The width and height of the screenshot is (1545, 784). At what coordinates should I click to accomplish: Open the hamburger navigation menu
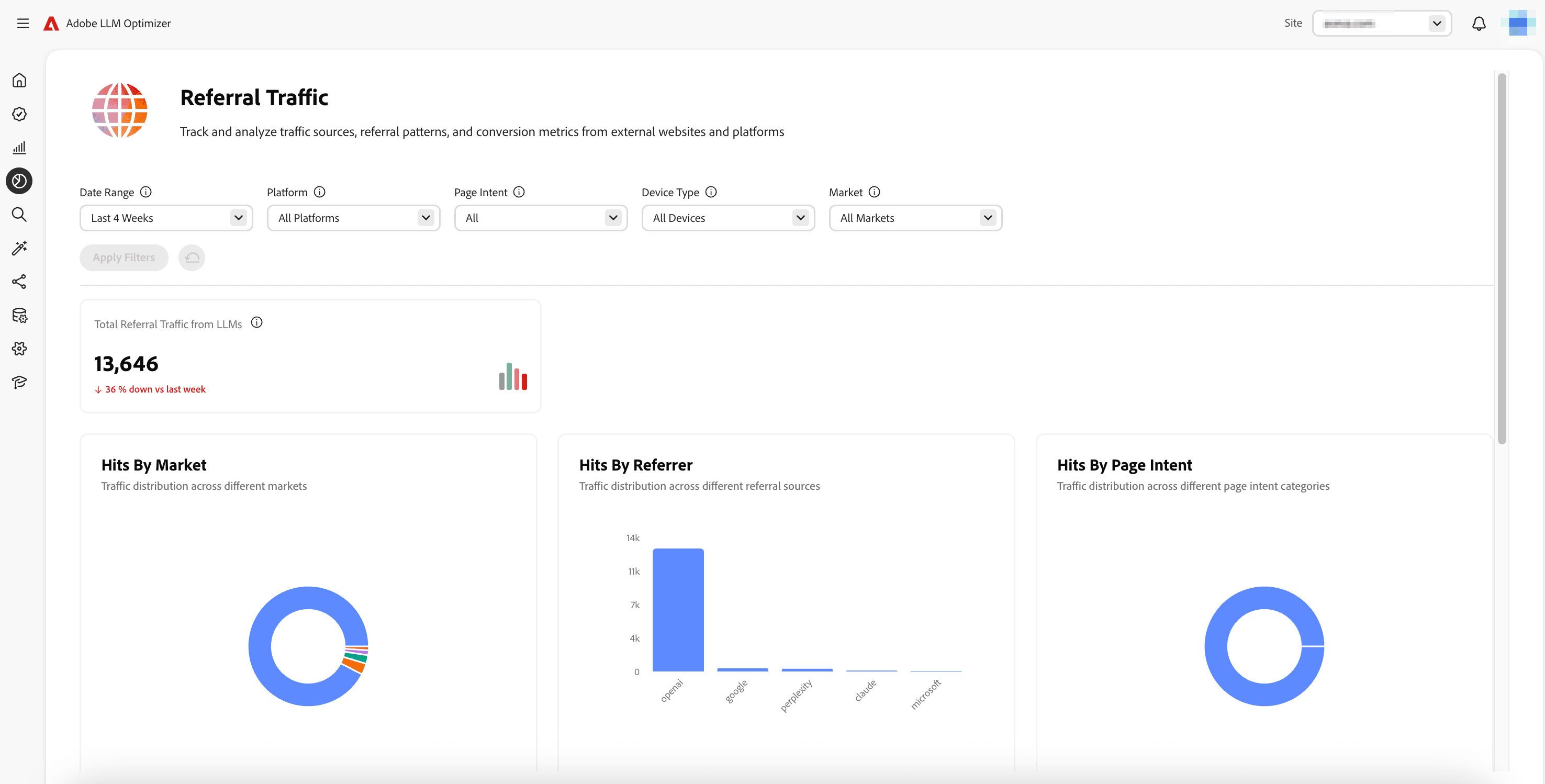23,24
